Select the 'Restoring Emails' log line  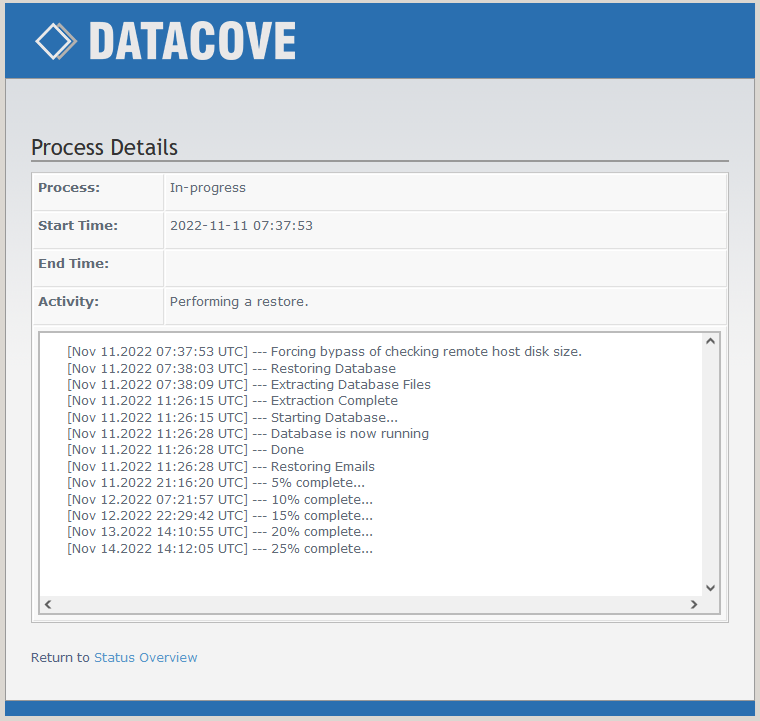click(220, 466)
